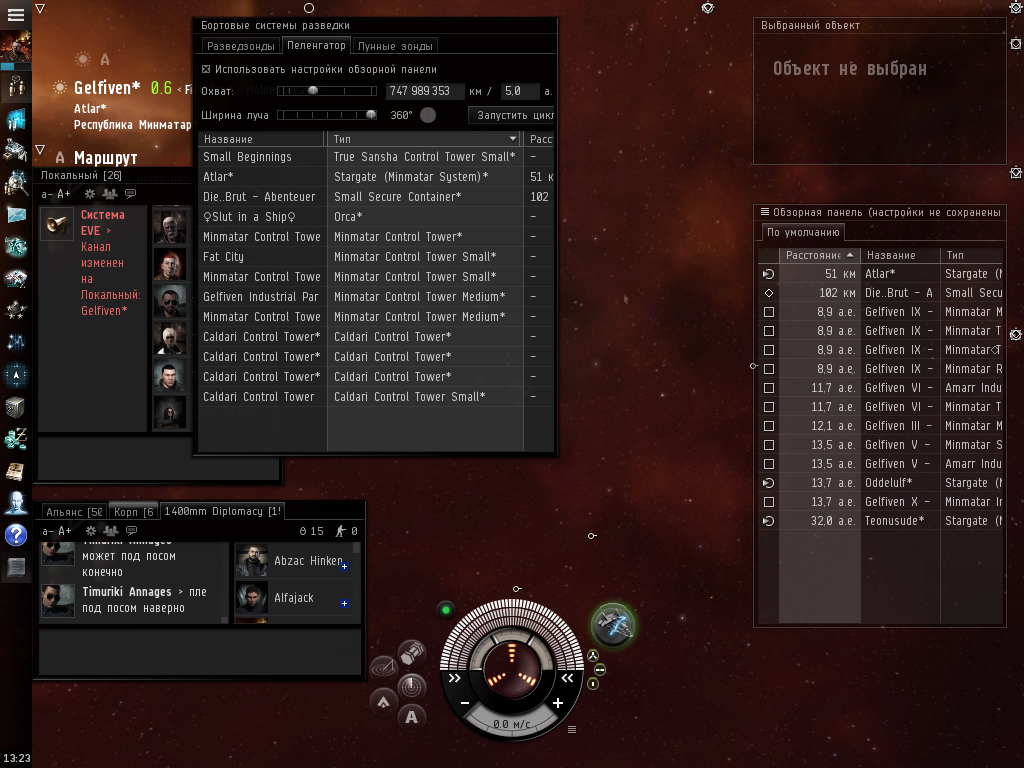Switch to the Корп chat tab
1024x768 pixels.
point(134,511)
